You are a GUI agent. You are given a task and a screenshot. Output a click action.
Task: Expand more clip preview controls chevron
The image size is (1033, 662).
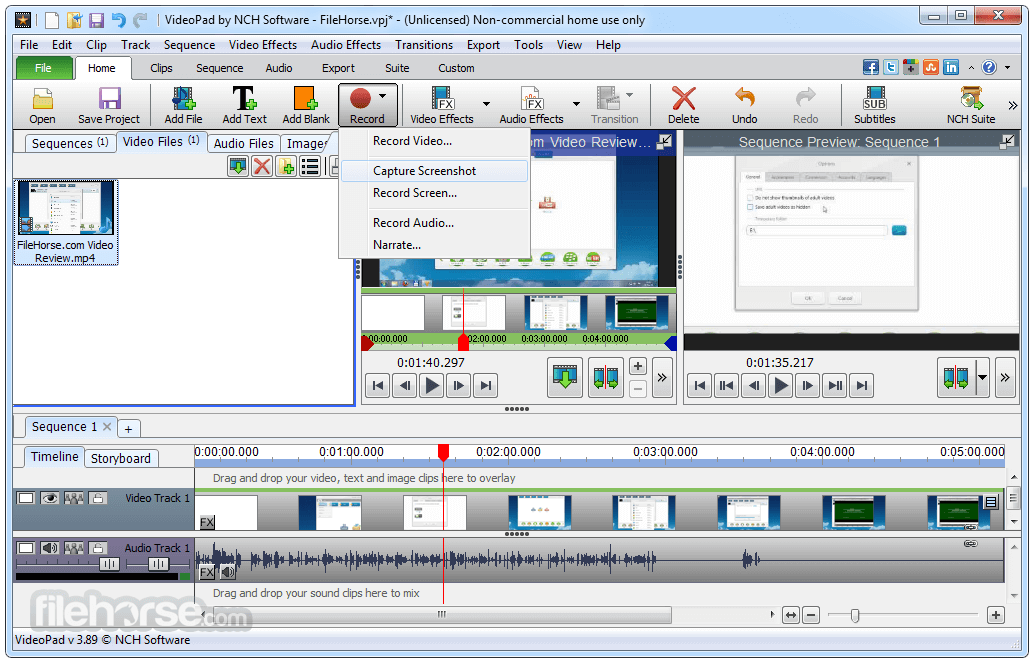(x=662, y=377)
